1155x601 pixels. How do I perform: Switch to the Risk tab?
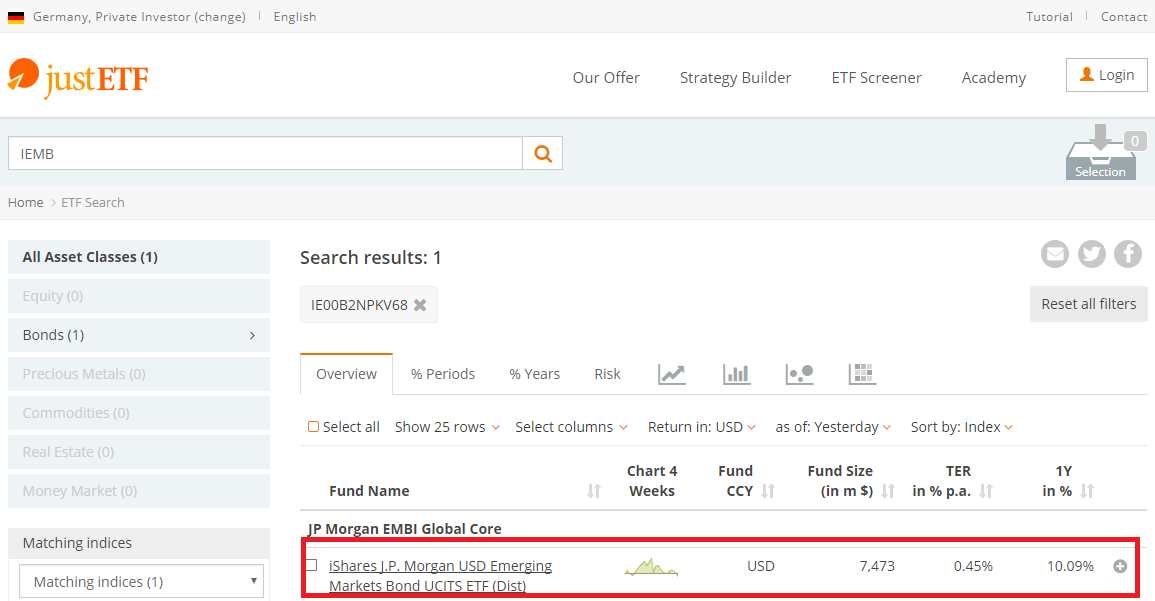point(607,374)
